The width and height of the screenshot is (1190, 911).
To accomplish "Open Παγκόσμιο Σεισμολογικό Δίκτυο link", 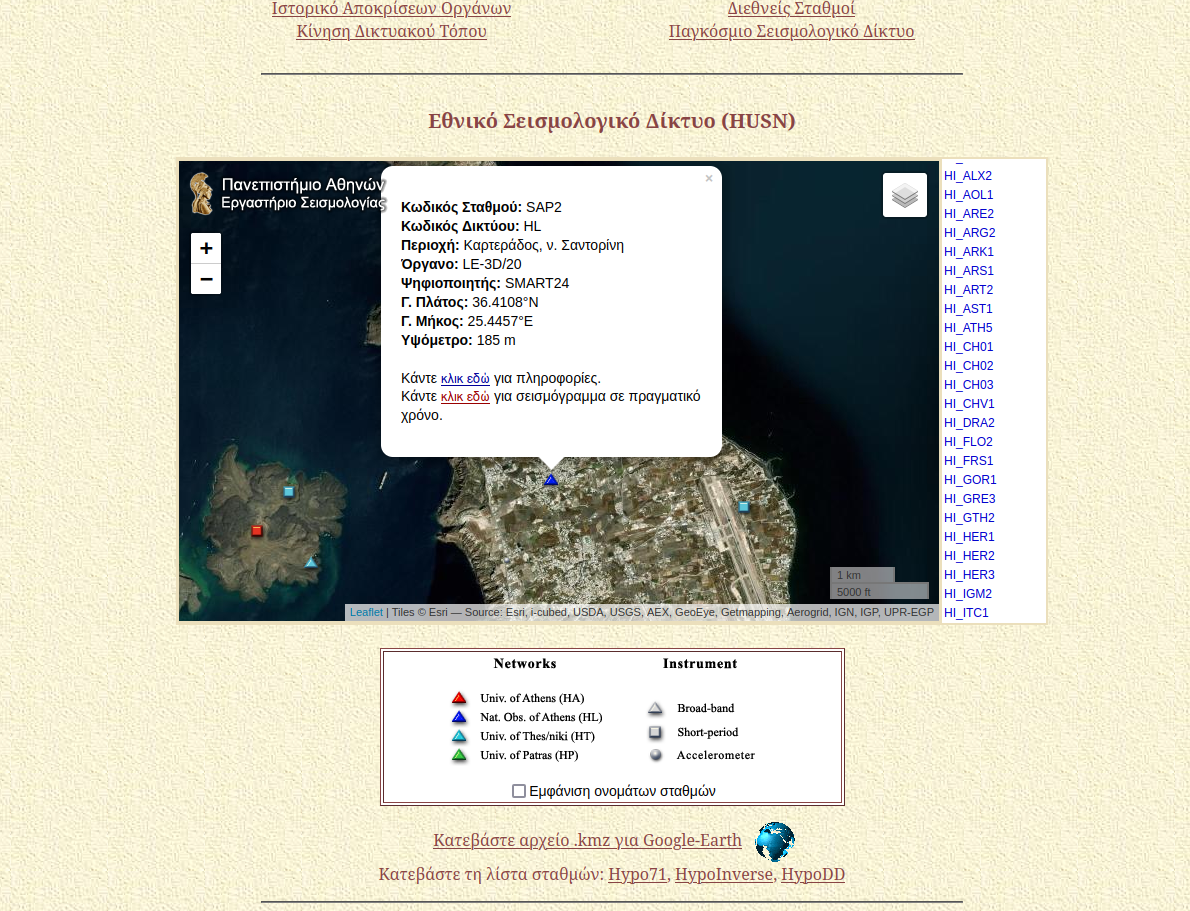I will (x=792, y=31).
